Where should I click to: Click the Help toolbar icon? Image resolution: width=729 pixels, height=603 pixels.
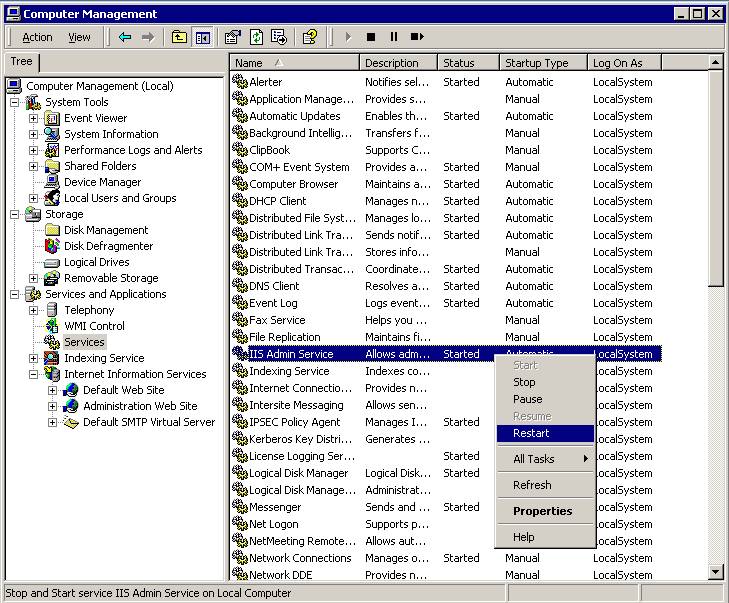tap(310, 37)
